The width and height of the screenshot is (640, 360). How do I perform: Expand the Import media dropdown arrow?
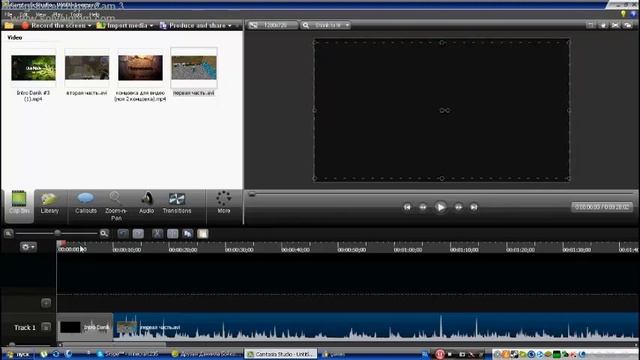(151, 26)
